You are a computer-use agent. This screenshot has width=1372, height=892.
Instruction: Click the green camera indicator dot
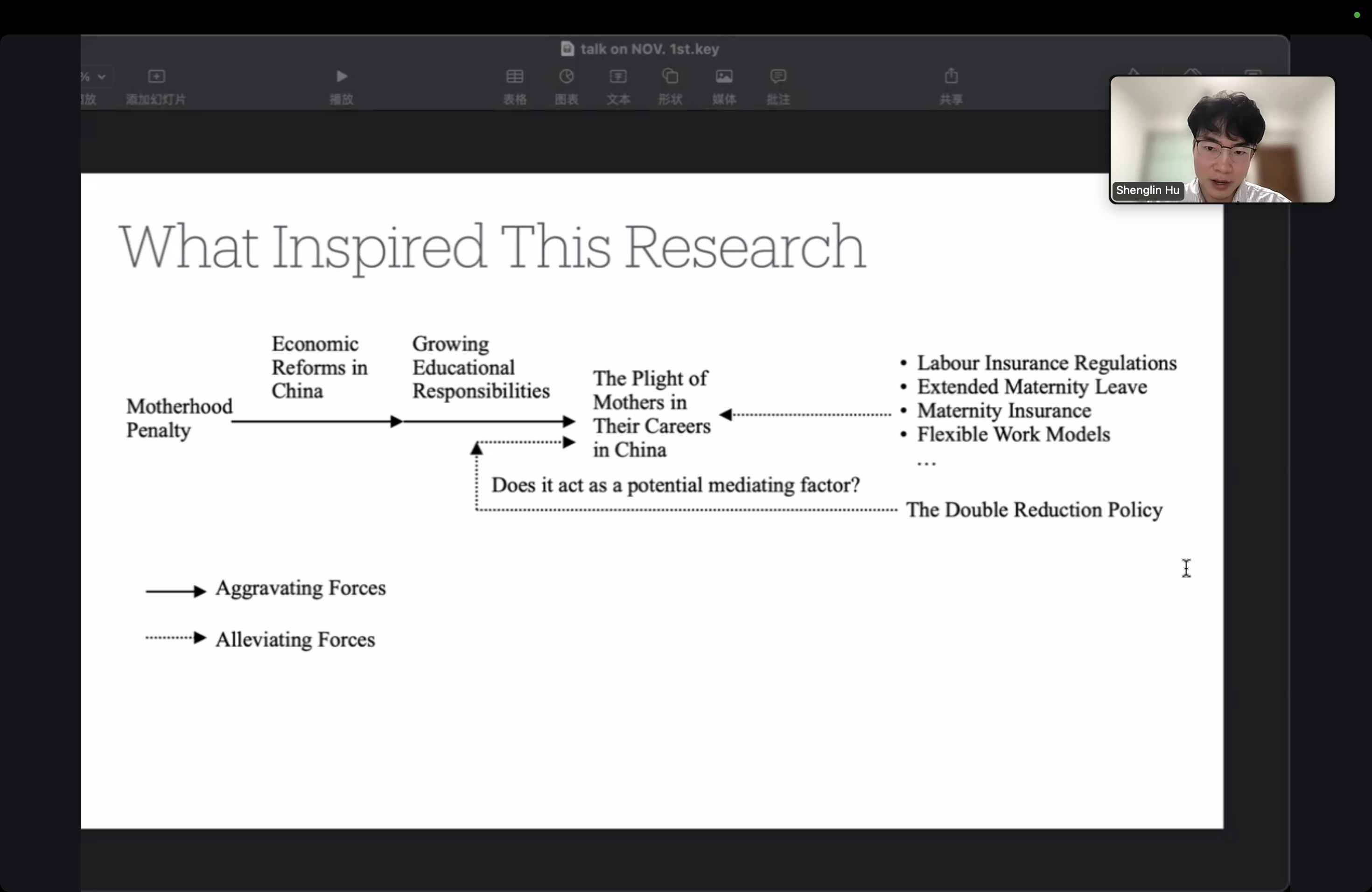click(x=1357, y=15)
